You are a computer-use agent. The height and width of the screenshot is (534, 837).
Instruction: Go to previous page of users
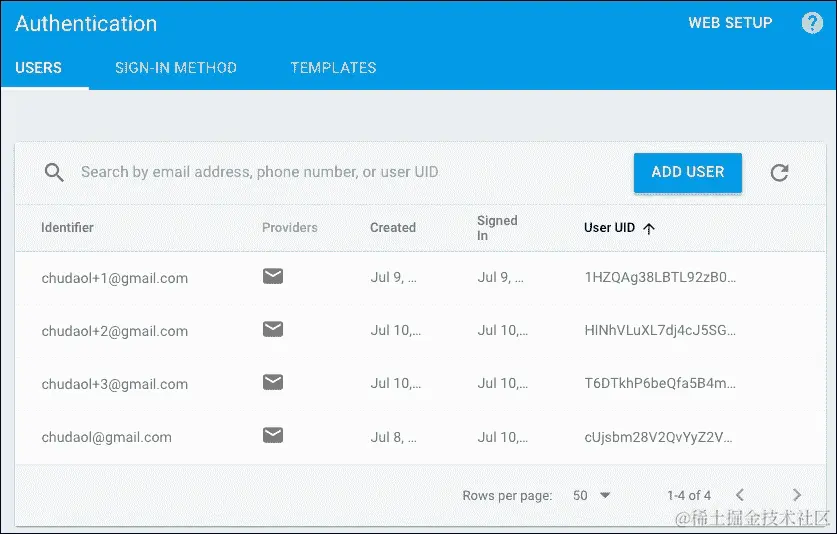coord(740,495)
